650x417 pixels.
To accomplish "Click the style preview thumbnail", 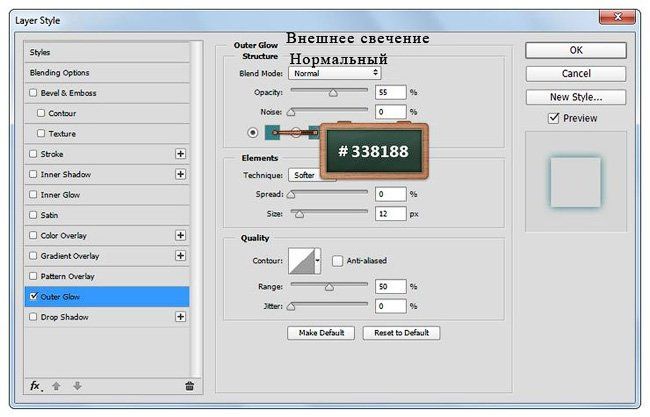I will pyautogui.click(x=576, y=182).
